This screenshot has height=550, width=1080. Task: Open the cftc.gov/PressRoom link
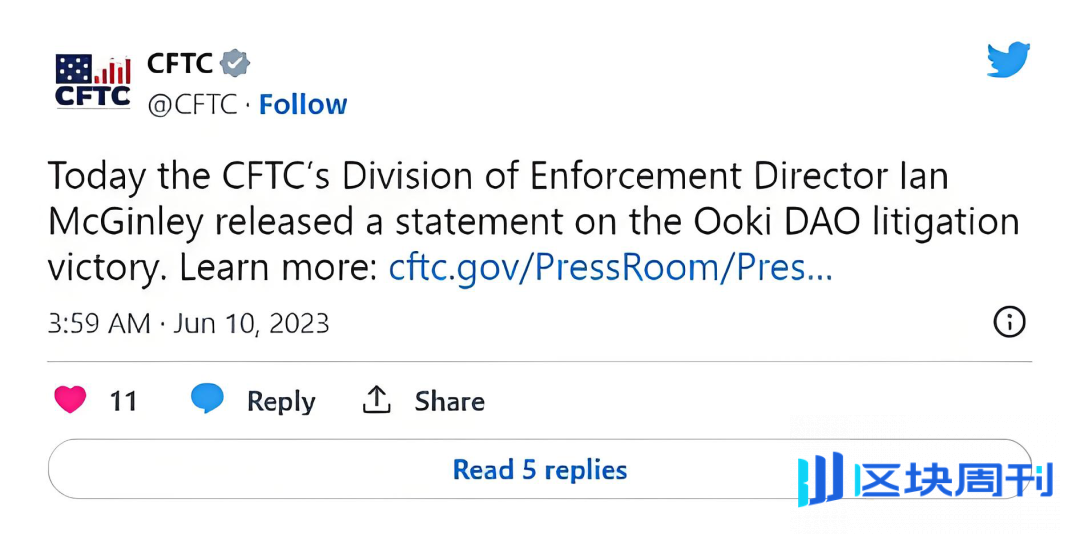click(610, 268)
